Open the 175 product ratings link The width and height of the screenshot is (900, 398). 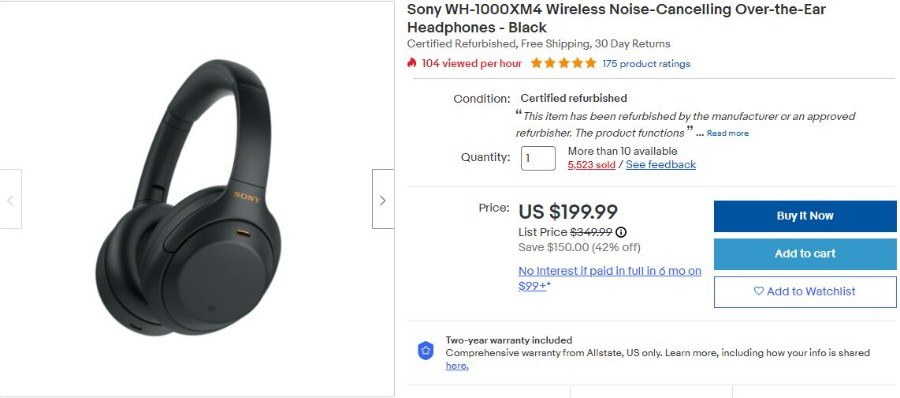click(x=646, y=64)
